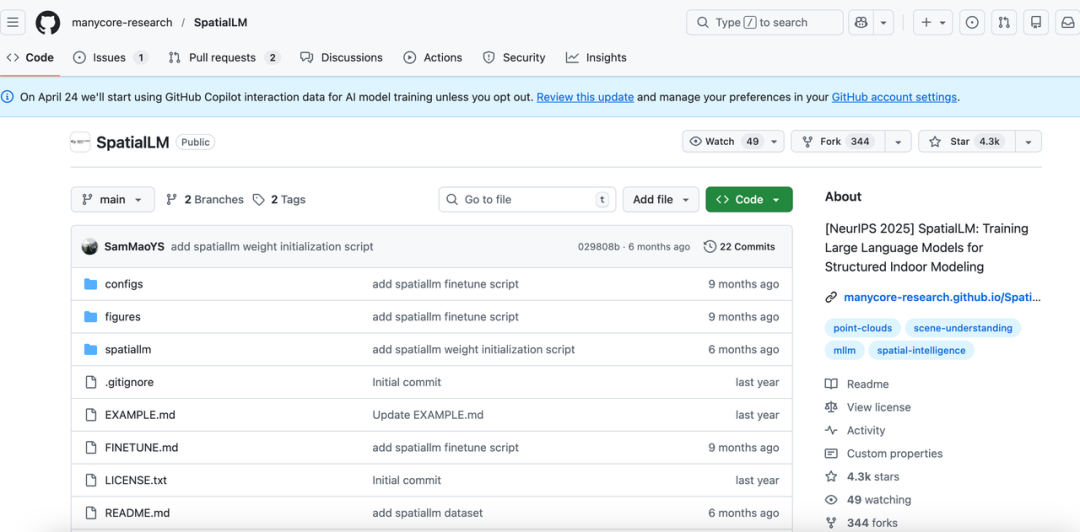Click the Review this update link

(x=585, y=97)
